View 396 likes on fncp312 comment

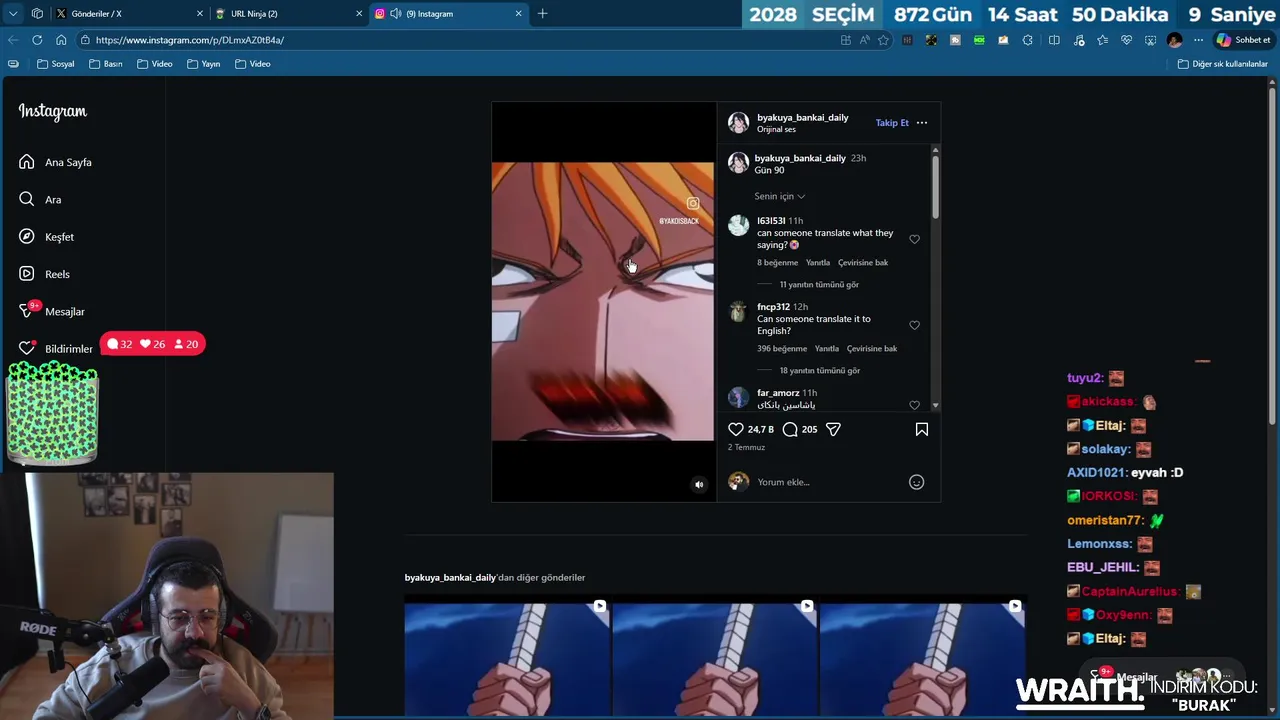coord(782,348)
